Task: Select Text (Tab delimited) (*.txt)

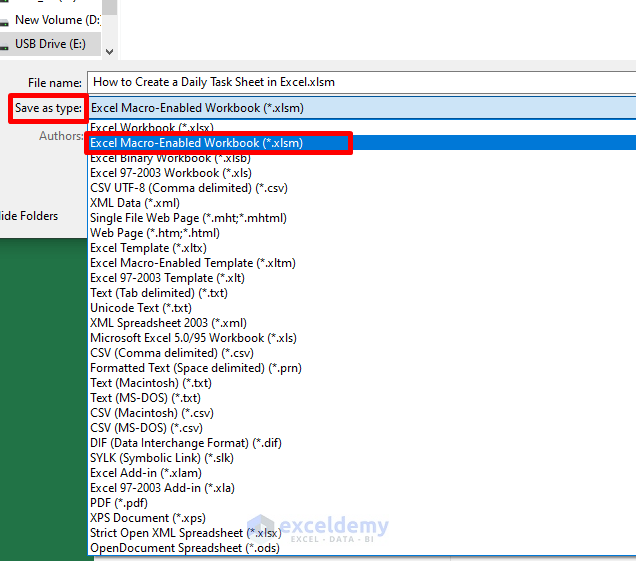Action: click(362, 293)
